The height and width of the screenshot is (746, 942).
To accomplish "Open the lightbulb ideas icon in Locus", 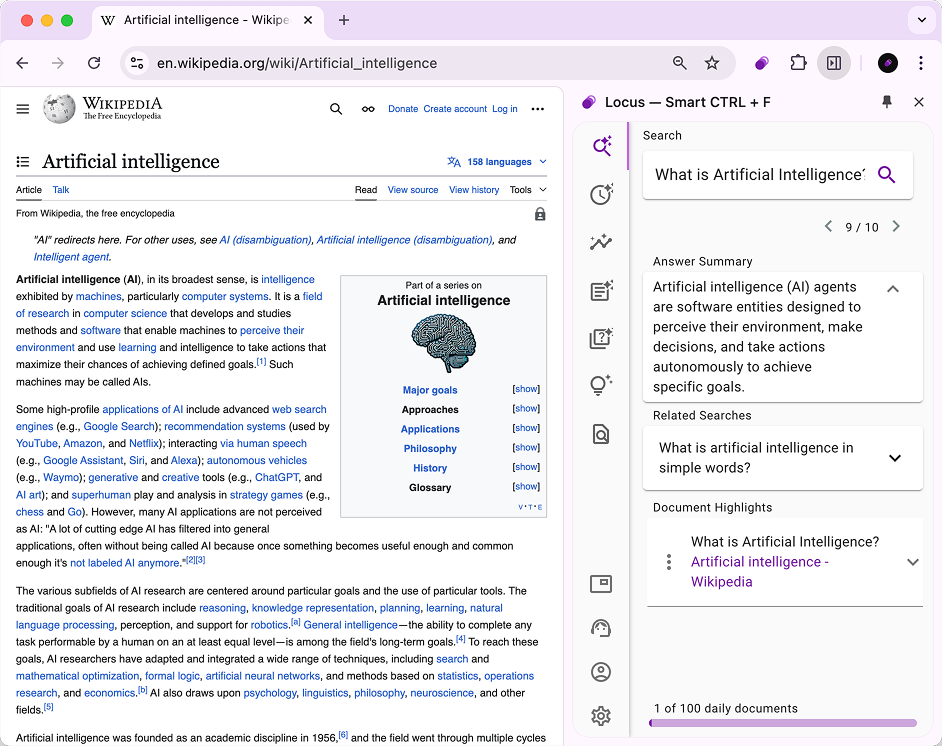I will click(x=601, y=386).
